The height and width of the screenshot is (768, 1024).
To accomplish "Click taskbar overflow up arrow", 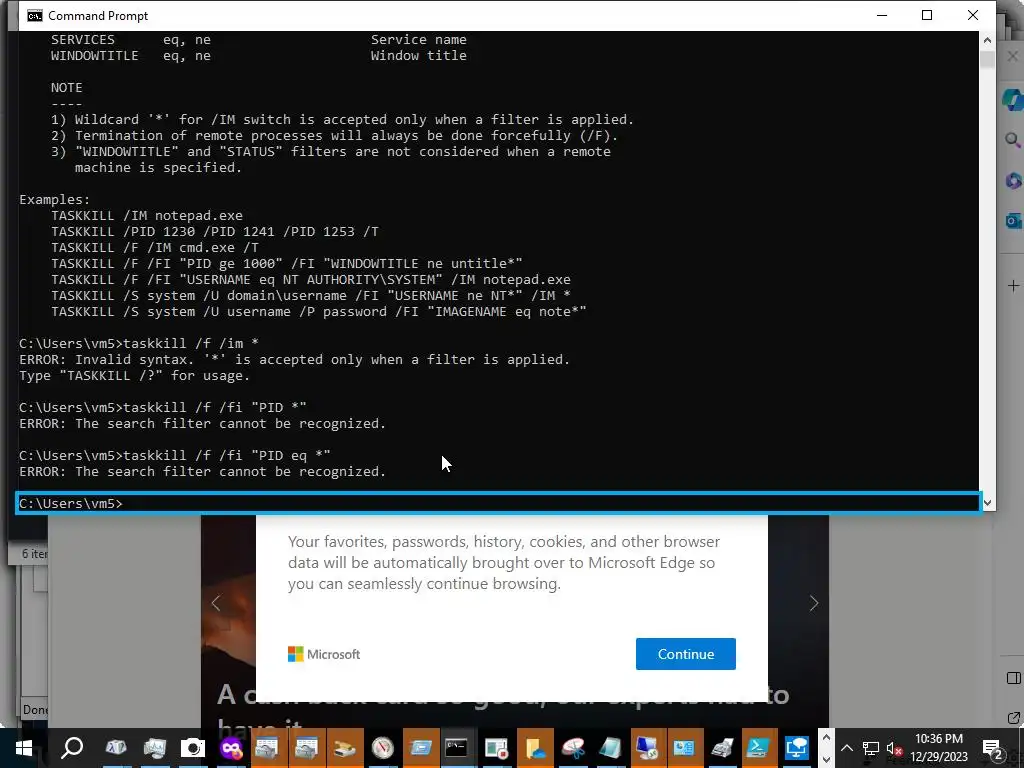I will (825, 738).
